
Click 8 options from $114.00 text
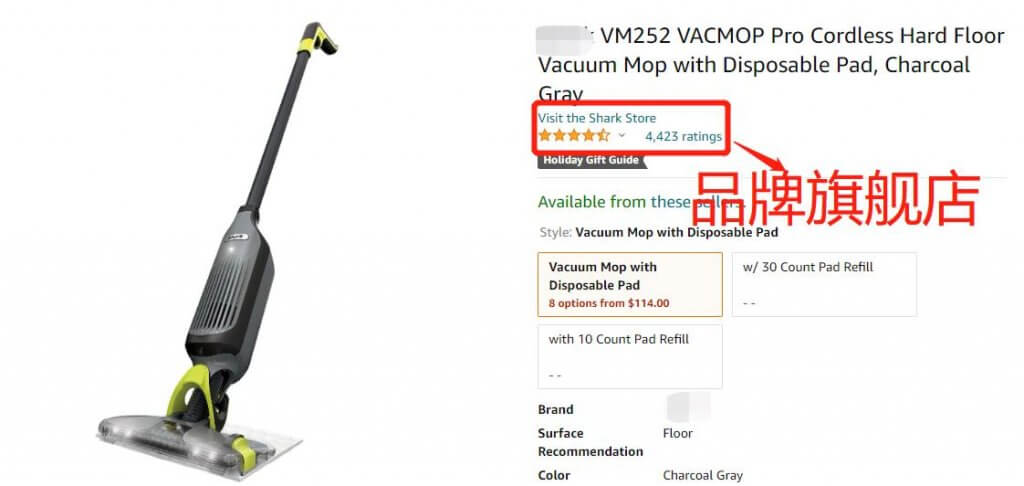pyautogui.click(x=609, y=303)
